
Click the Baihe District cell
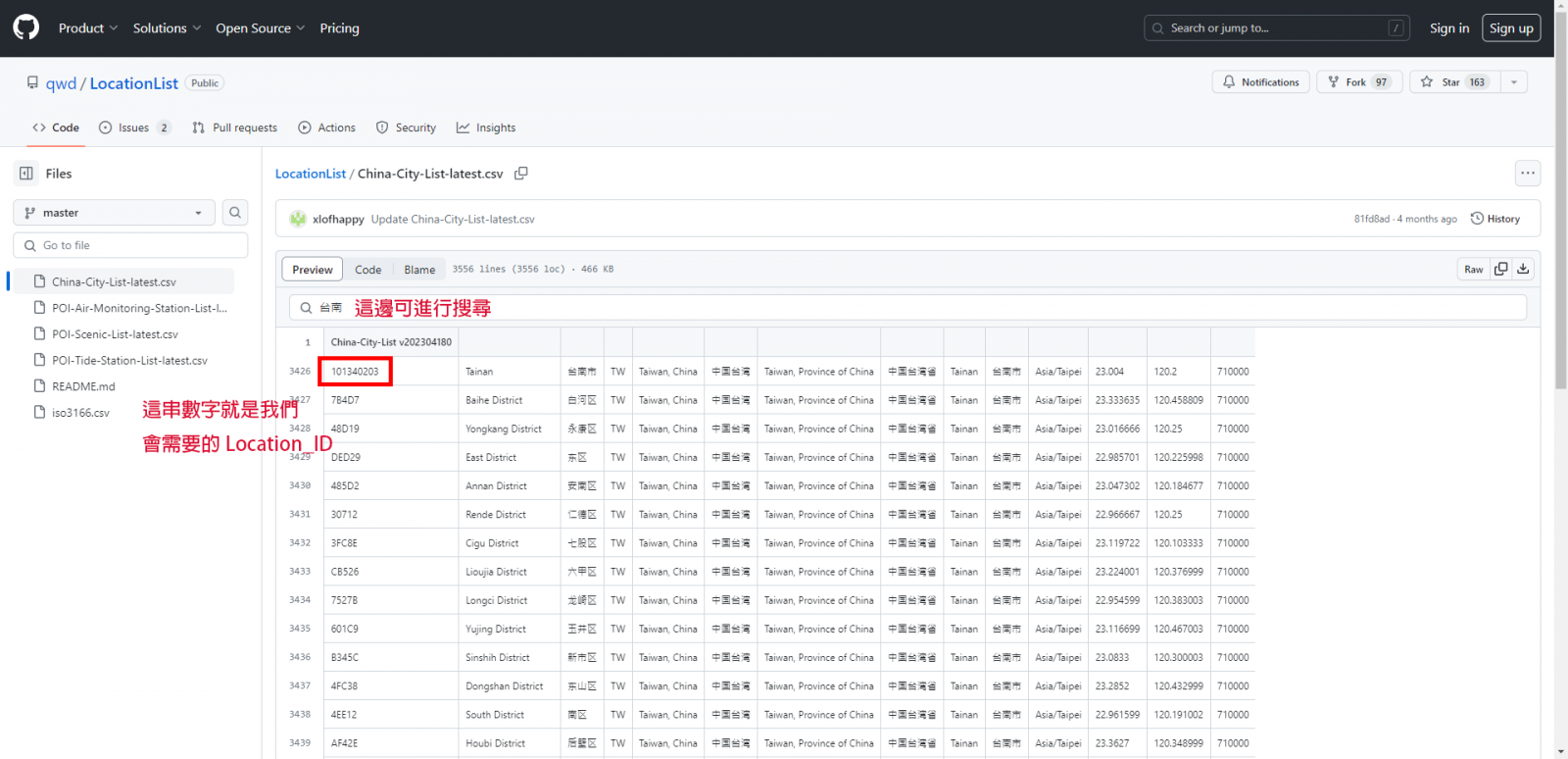pos(510,400)
